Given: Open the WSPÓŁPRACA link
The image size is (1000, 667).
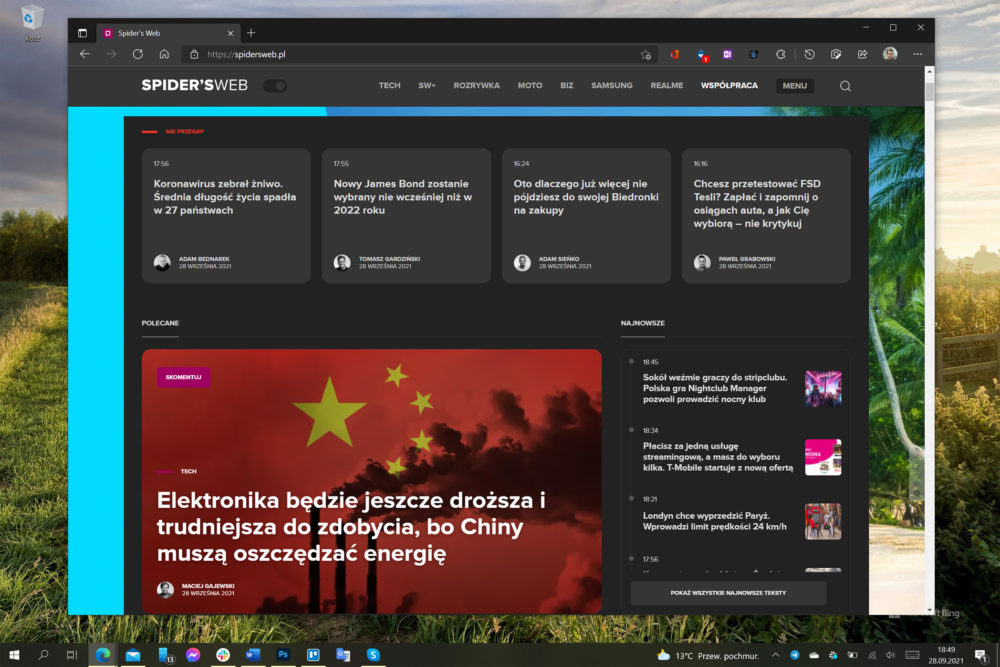Looking at the screenshot, I should coord(729,85).
